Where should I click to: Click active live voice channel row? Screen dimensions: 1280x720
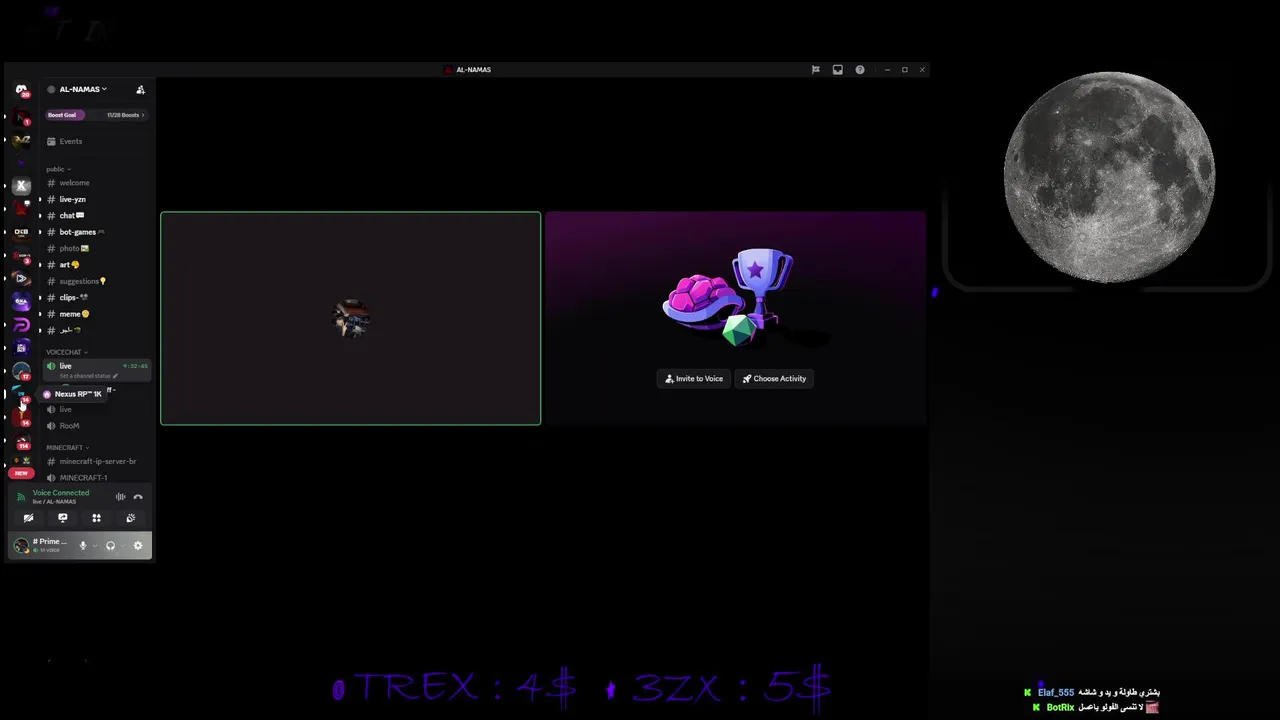coord(98,370)
